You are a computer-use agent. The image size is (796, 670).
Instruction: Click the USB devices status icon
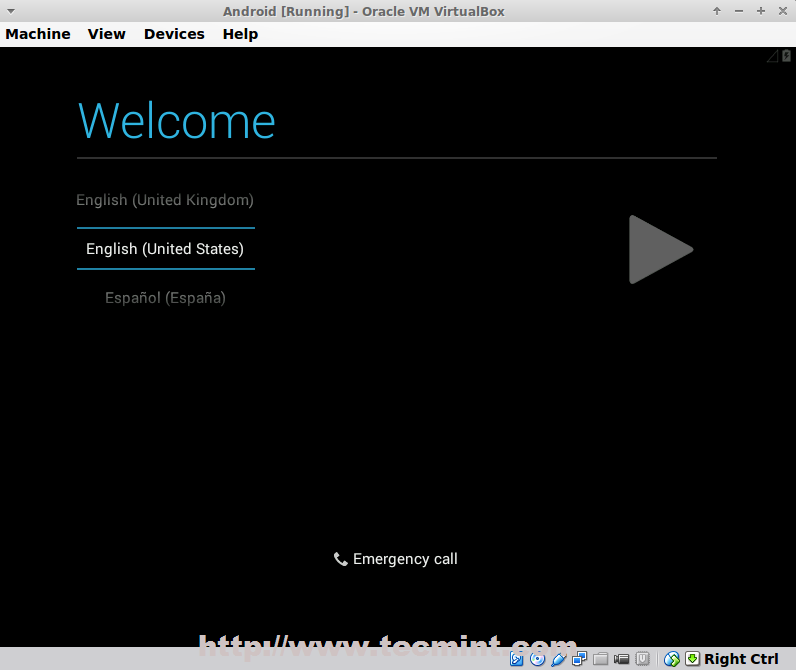(x=559, y=659)
